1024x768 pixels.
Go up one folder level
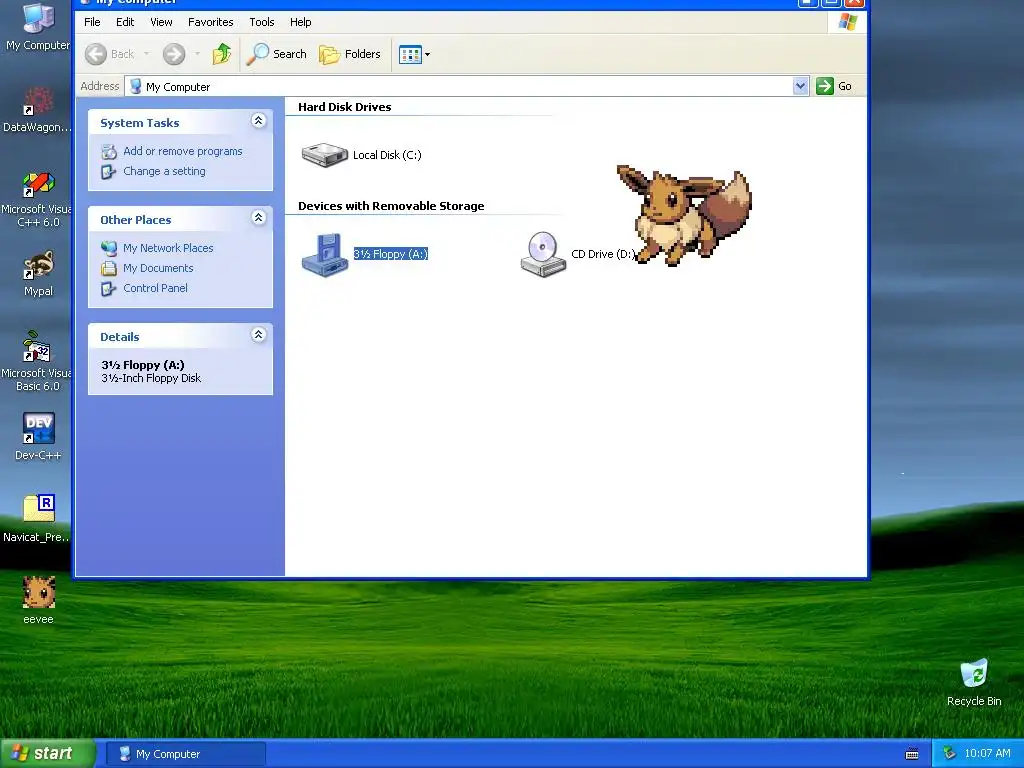(222, 54)
